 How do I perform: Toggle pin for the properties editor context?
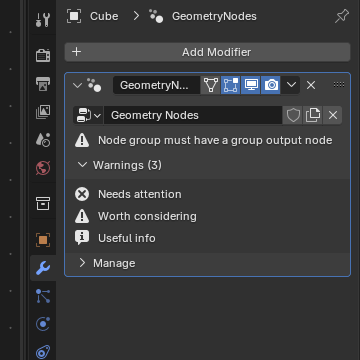click(x=342, y=16)
